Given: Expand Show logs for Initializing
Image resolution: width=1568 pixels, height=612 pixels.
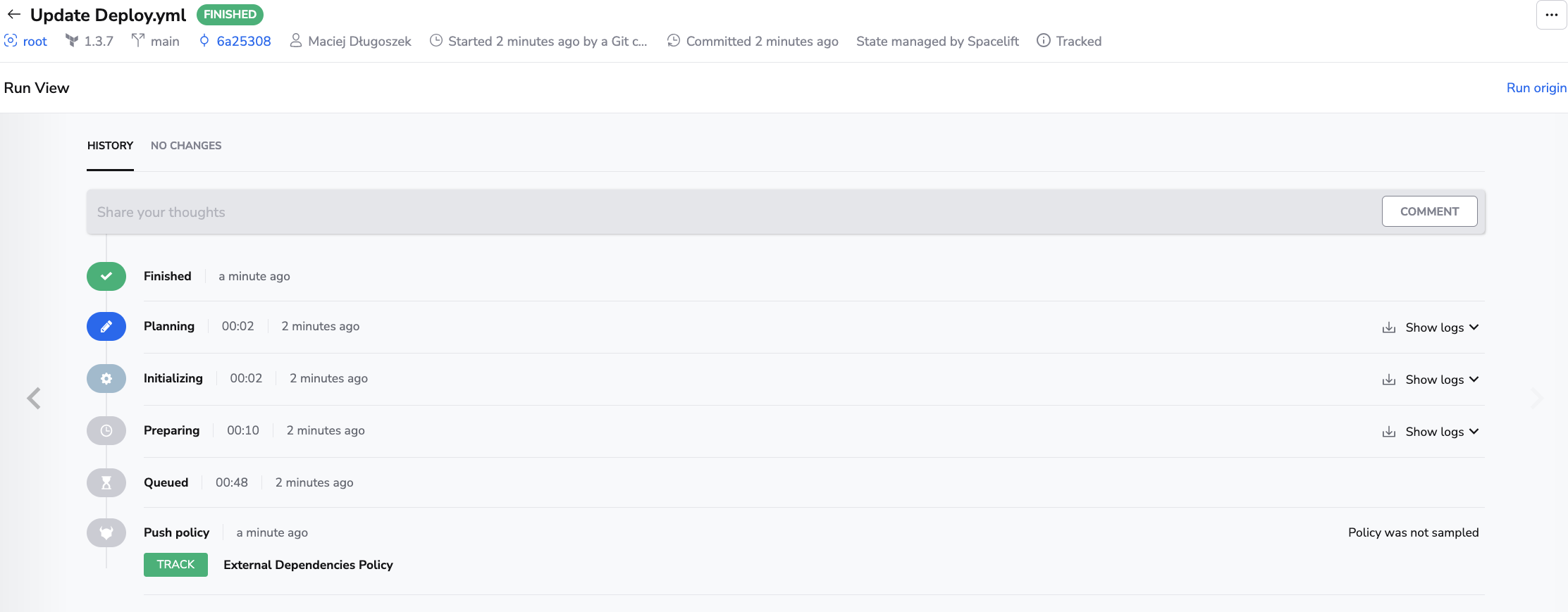Looking at the screenshot, I should [x=1441, y=380].
